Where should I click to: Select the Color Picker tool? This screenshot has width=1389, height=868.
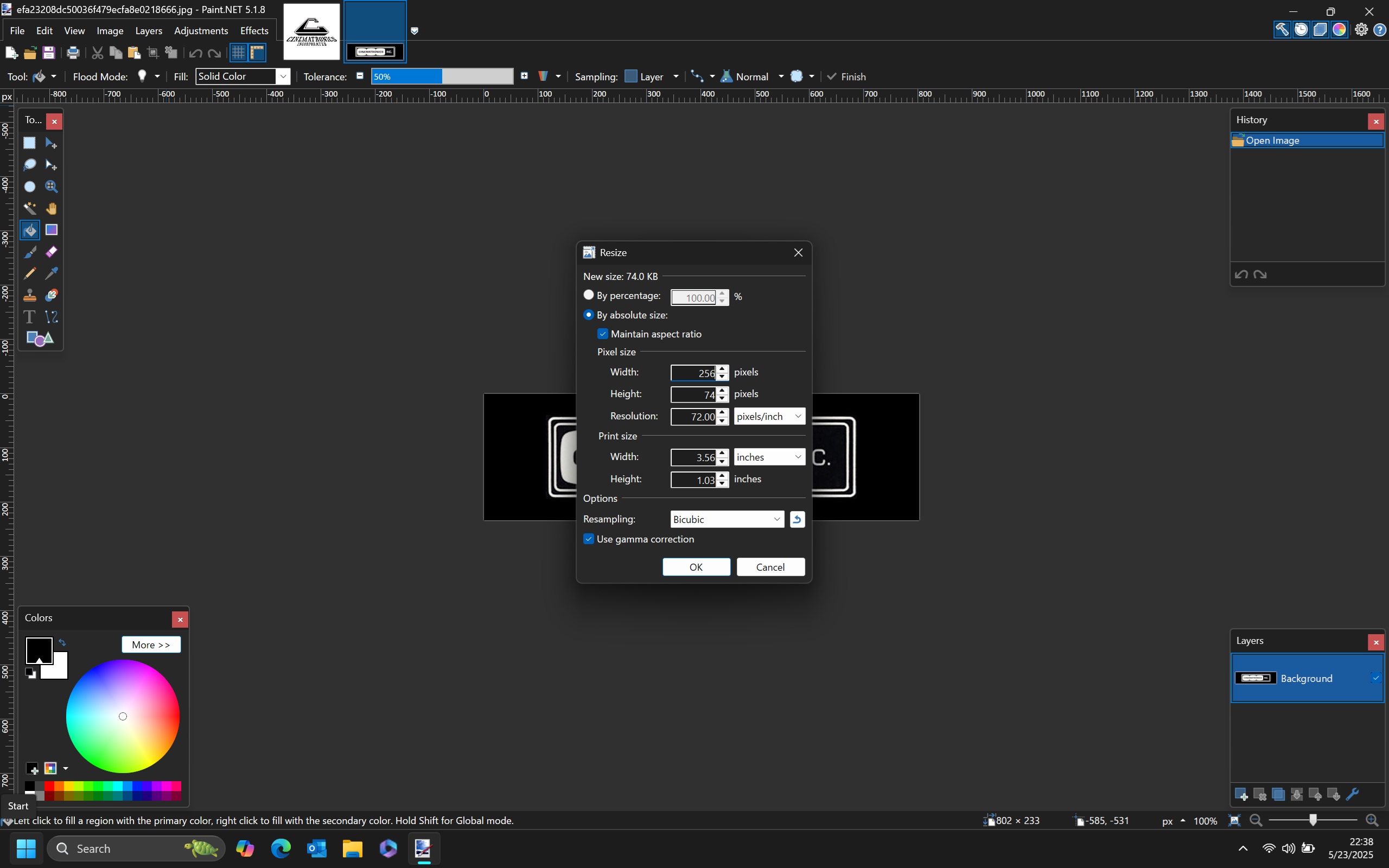pyautogui.click(x=51, y=273)
